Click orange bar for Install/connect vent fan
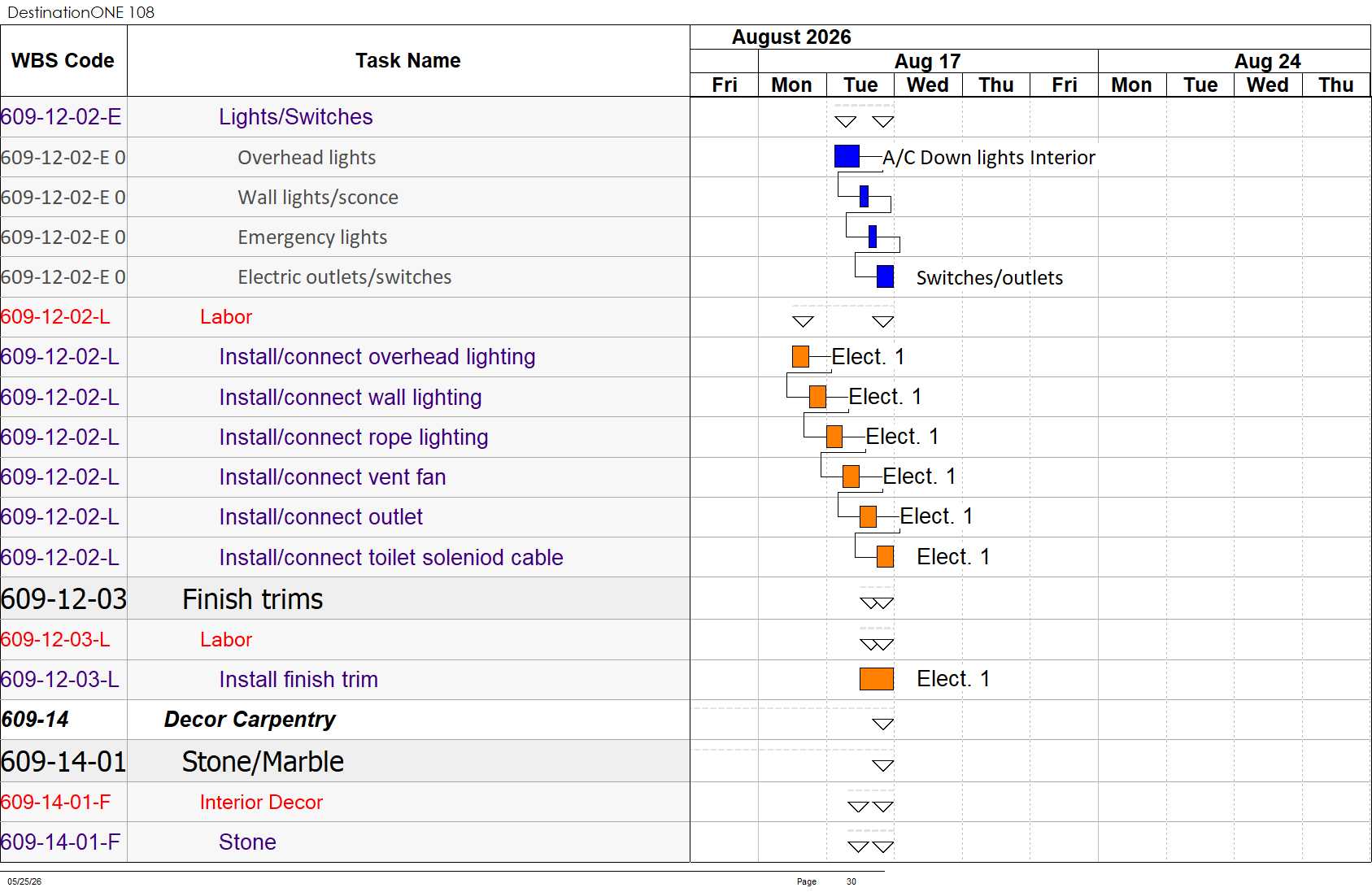The height and width of the screenshot is (892, 1372). coord(852,476)
